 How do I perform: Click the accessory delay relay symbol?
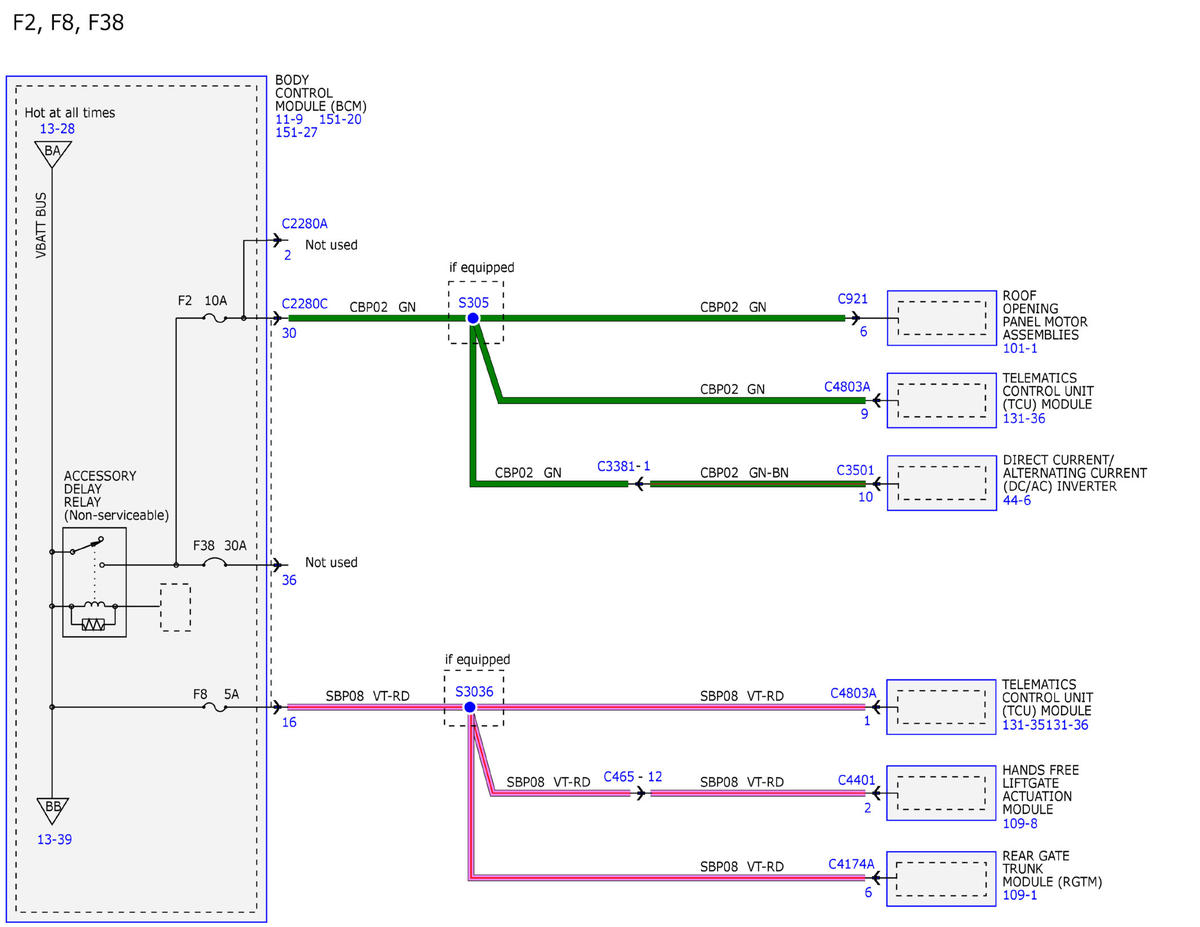coord(95,581)
